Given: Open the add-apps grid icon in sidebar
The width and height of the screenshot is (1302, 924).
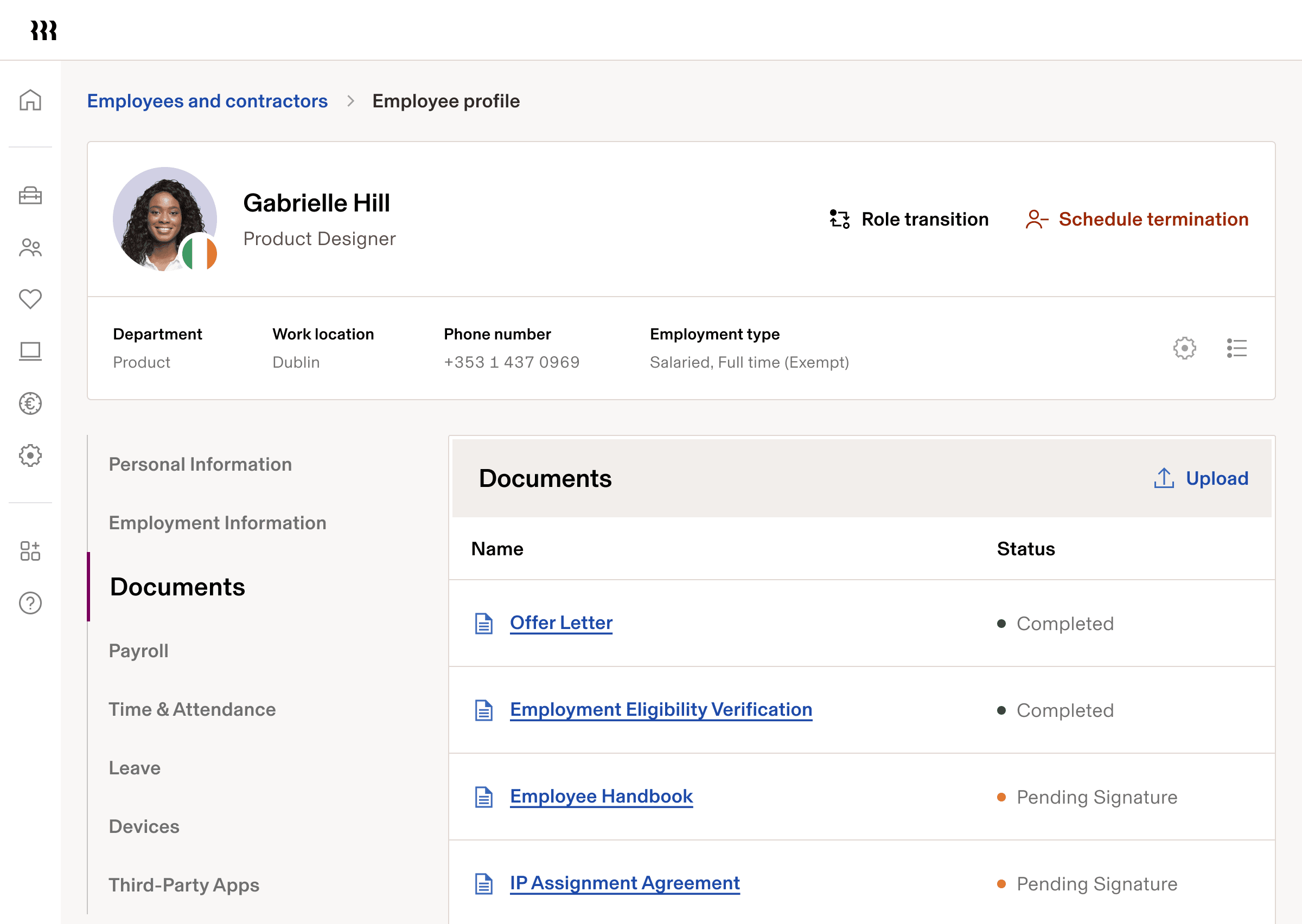Looking at the screenshot, I should [x=30, y=551].
